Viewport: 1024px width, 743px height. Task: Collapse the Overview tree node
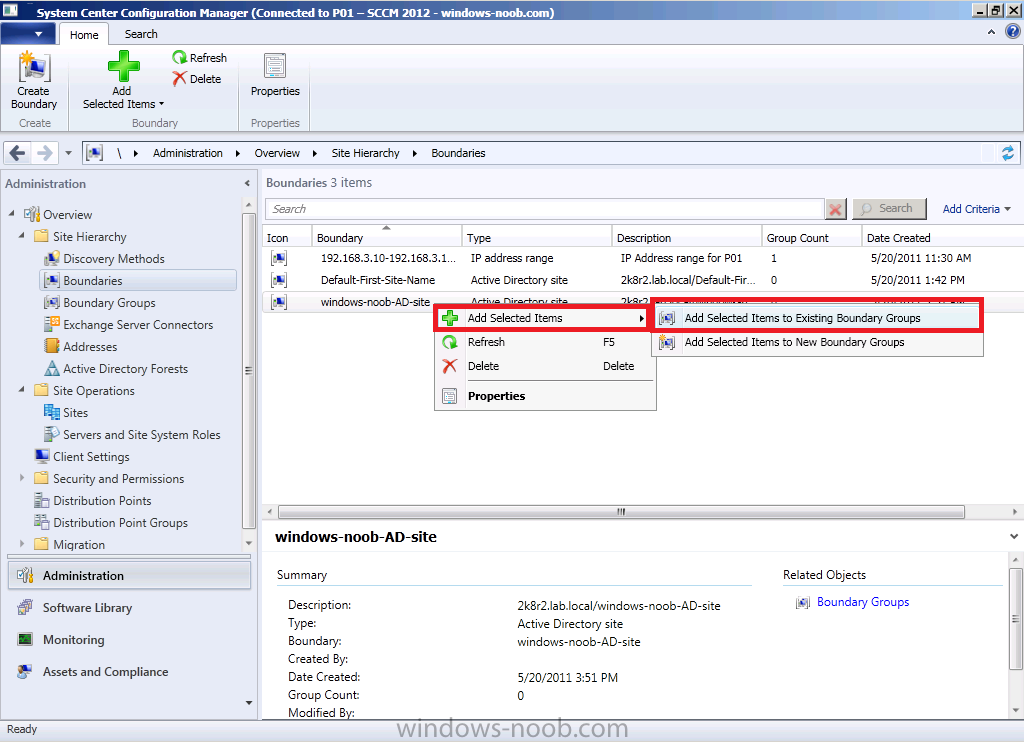click(12, 213)
